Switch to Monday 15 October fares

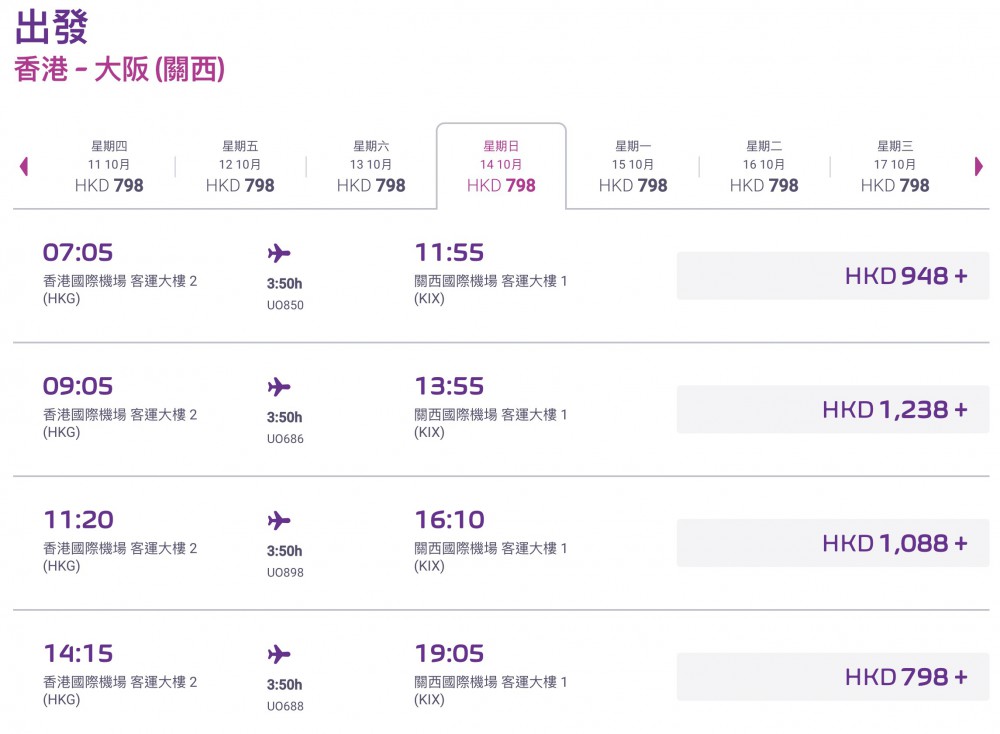pyautogui.click(x=633, y=166)
